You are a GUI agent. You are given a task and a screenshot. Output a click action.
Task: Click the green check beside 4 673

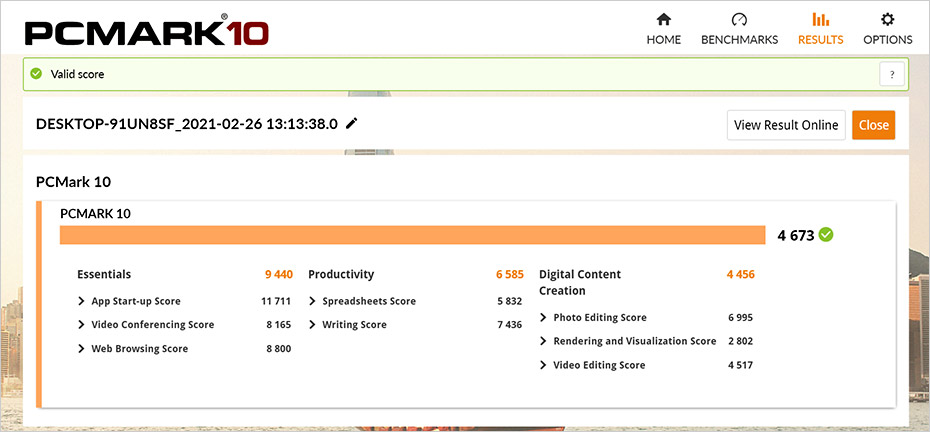click(826, 235)
